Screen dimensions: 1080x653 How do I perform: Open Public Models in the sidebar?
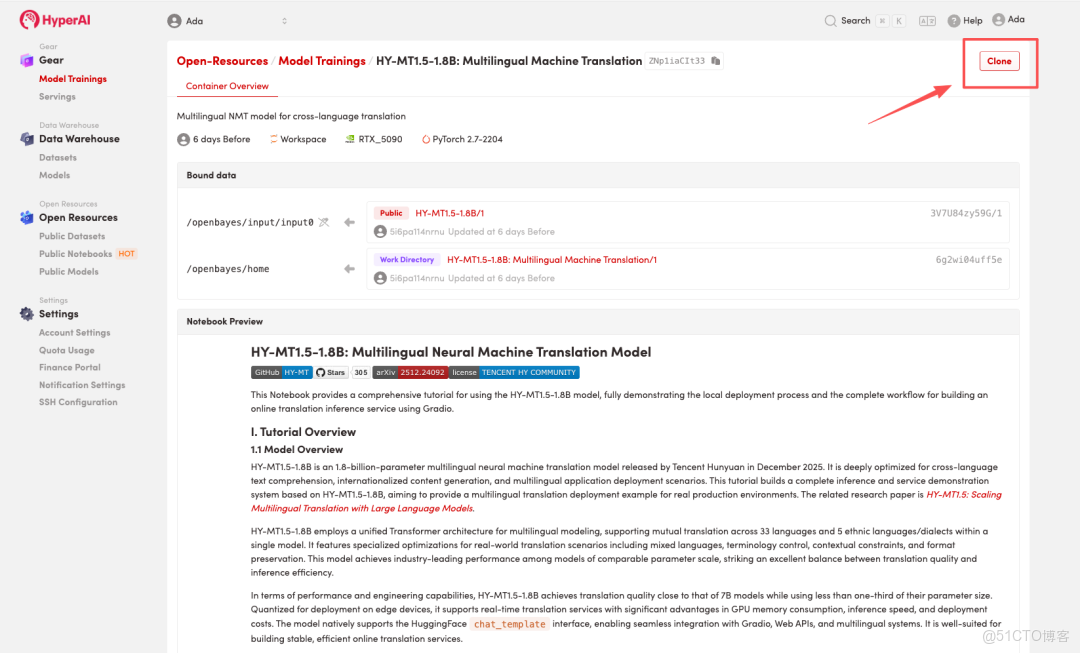pyautogui.click(x=69, y=271)
